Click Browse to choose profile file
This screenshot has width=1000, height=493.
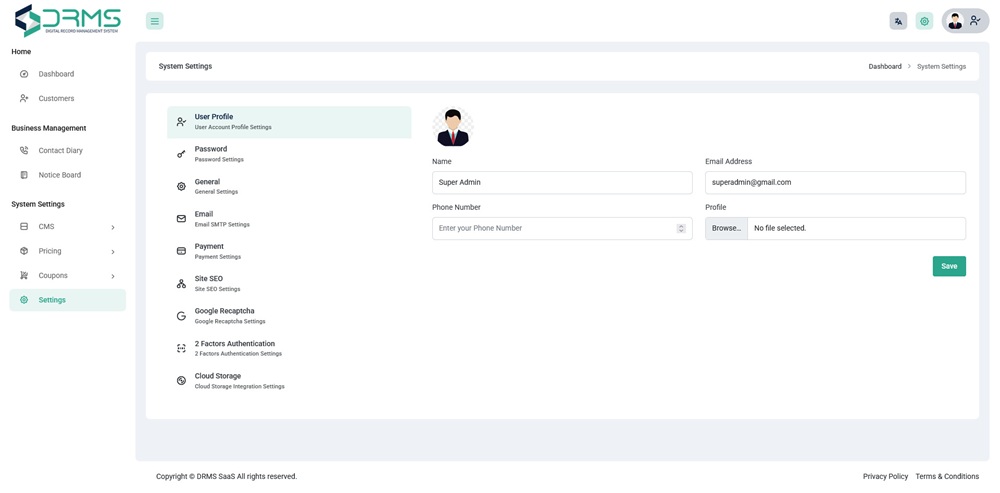726,228
